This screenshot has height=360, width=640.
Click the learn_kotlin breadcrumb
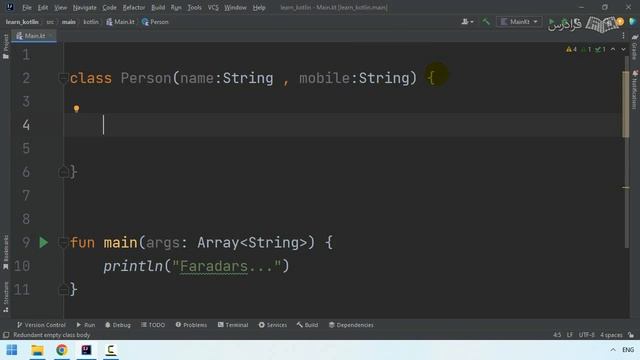click(x=22, y=22)
